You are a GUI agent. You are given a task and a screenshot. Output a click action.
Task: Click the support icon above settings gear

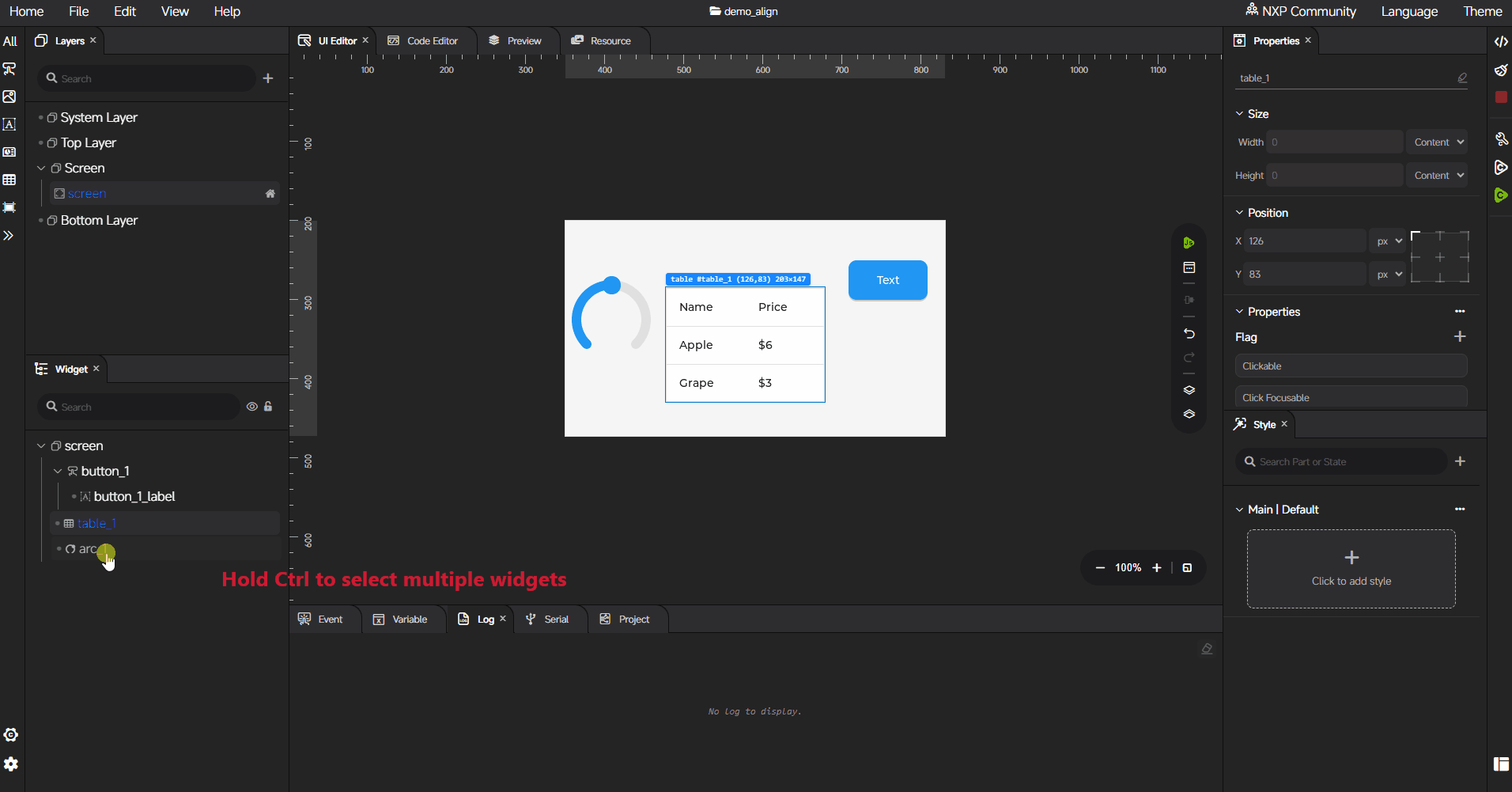click(x=11, y=735)
